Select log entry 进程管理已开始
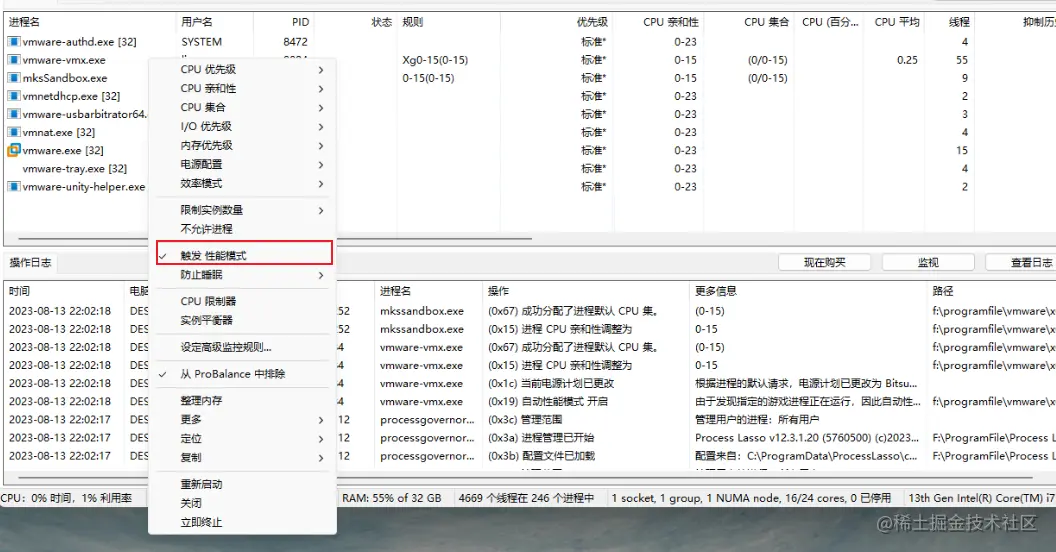This screenshot has width=1056, height=552. [541, 438]
